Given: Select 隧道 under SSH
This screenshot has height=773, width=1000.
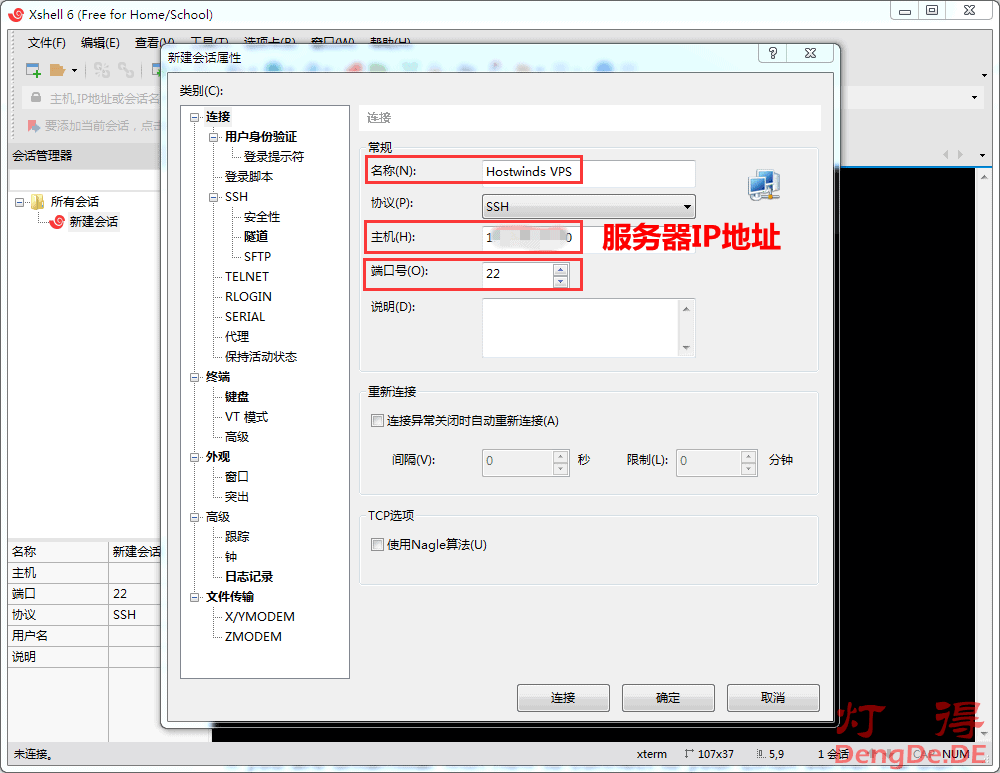Looking at the screenshot, I should coord(256,237).
